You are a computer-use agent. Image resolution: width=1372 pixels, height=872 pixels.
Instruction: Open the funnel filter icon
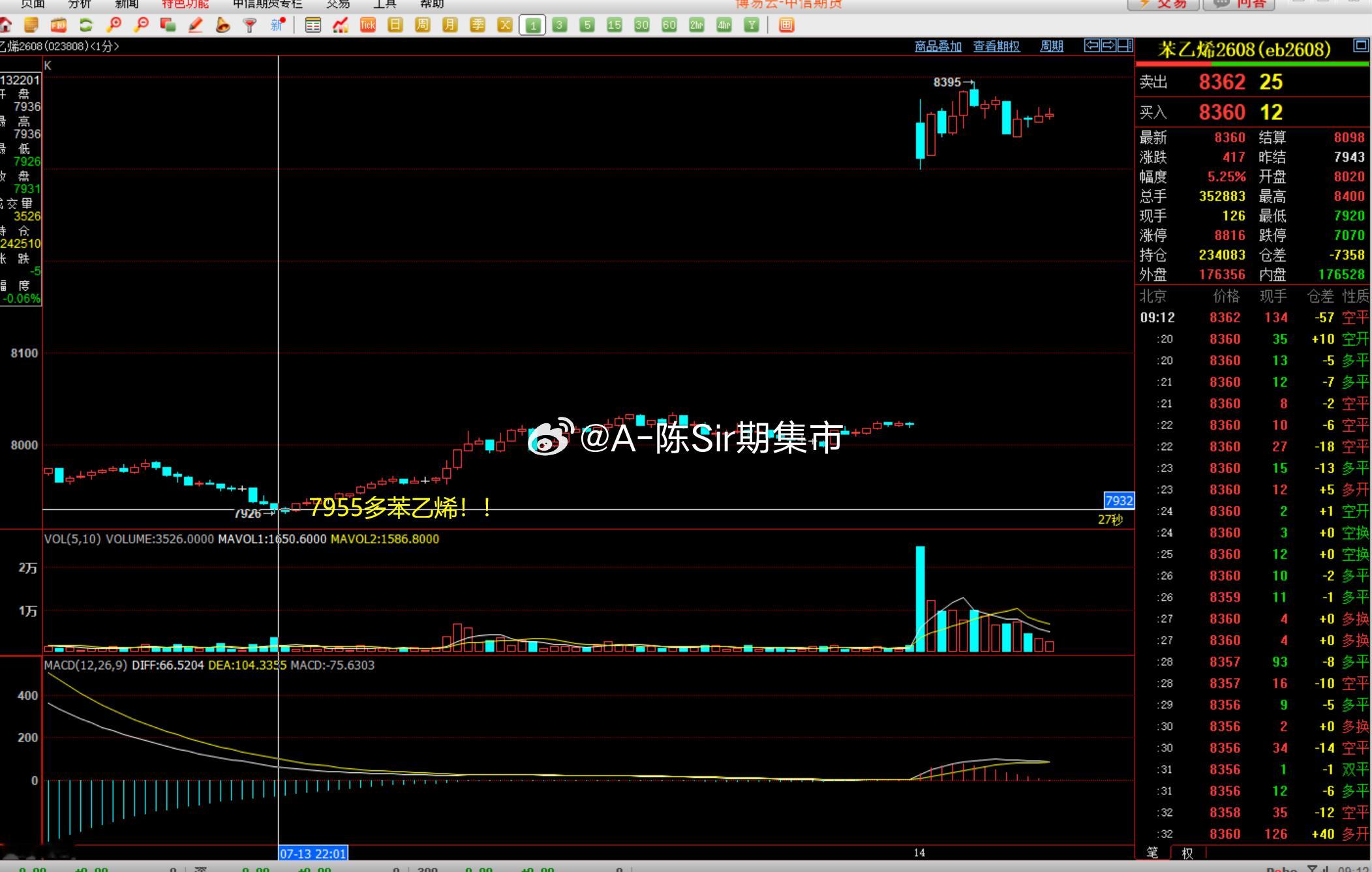(x=250, y=25)
